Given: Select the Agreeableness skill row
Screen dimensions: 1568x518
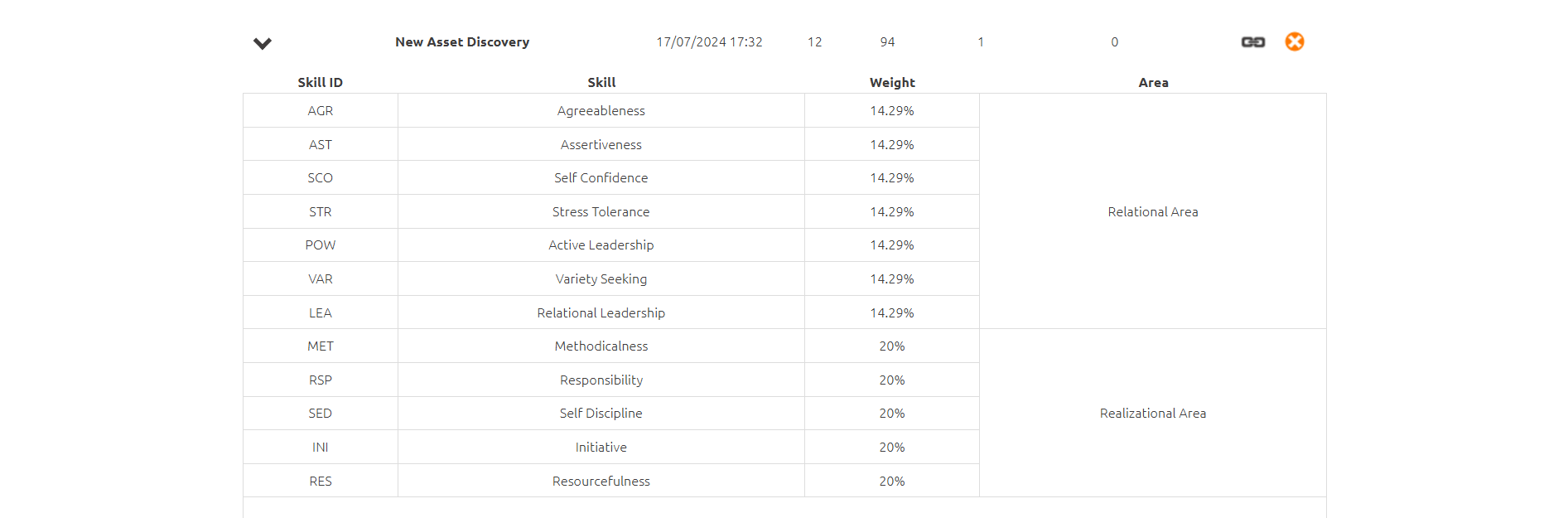Looking at the screenshot, I should (611, 110).
